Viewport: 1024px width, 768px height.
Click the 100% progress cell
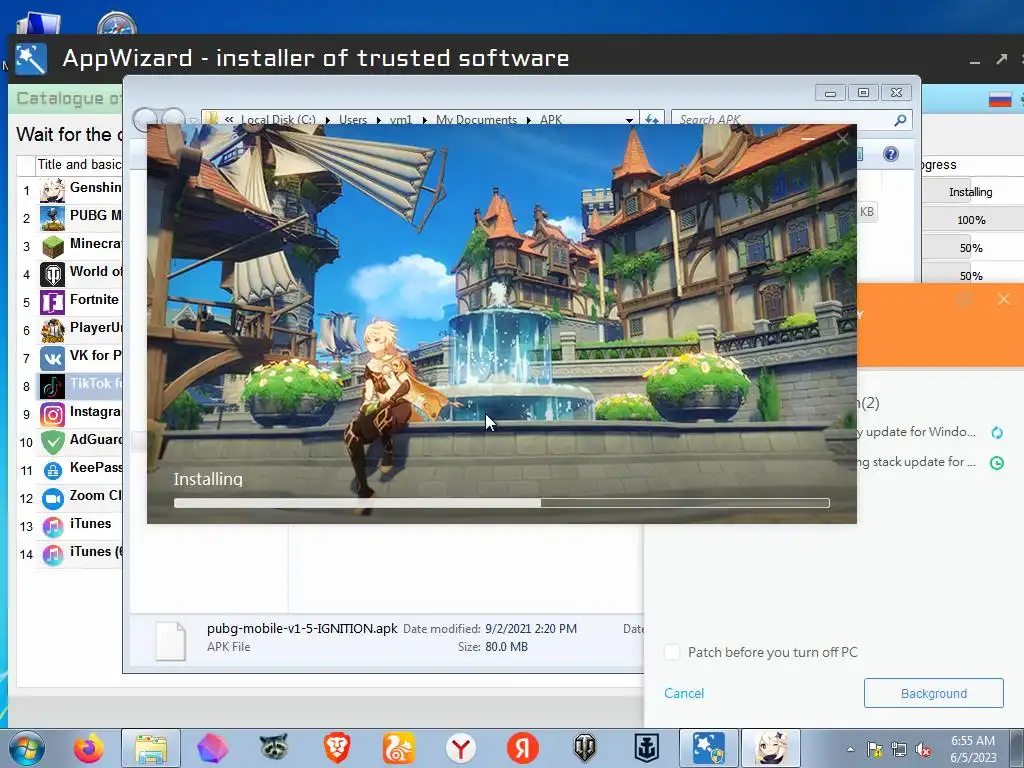(971, 220)
